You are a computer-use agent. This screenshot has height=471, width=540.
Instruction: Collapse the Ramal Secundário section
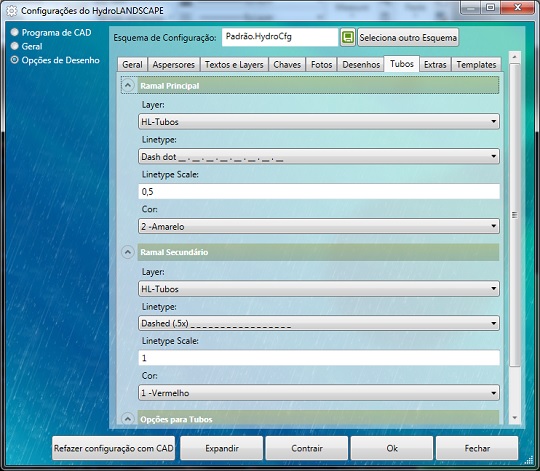[128, 252]
